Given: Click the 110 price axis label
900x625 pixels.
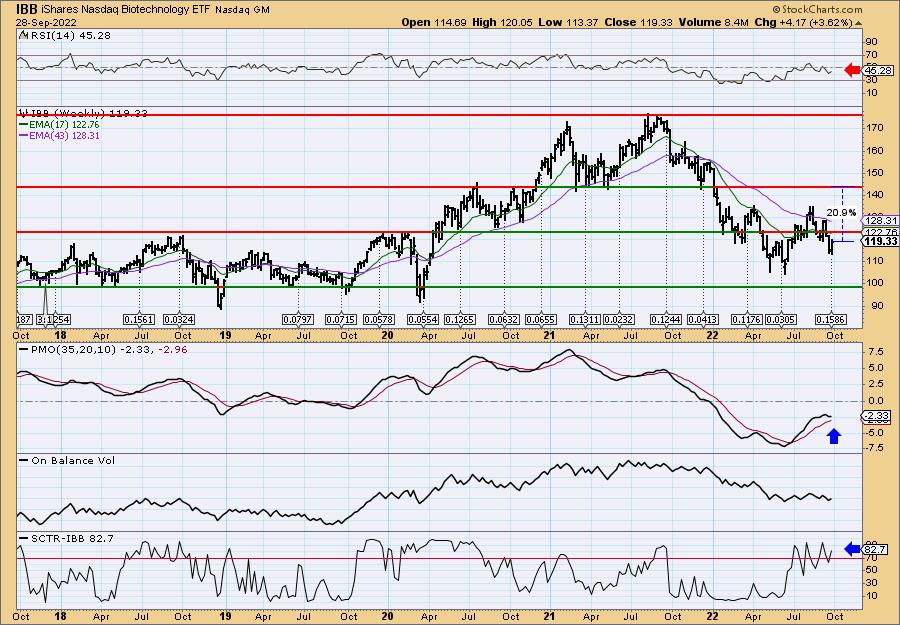Looking at the screenshot, I should click(x=875, y=261).
